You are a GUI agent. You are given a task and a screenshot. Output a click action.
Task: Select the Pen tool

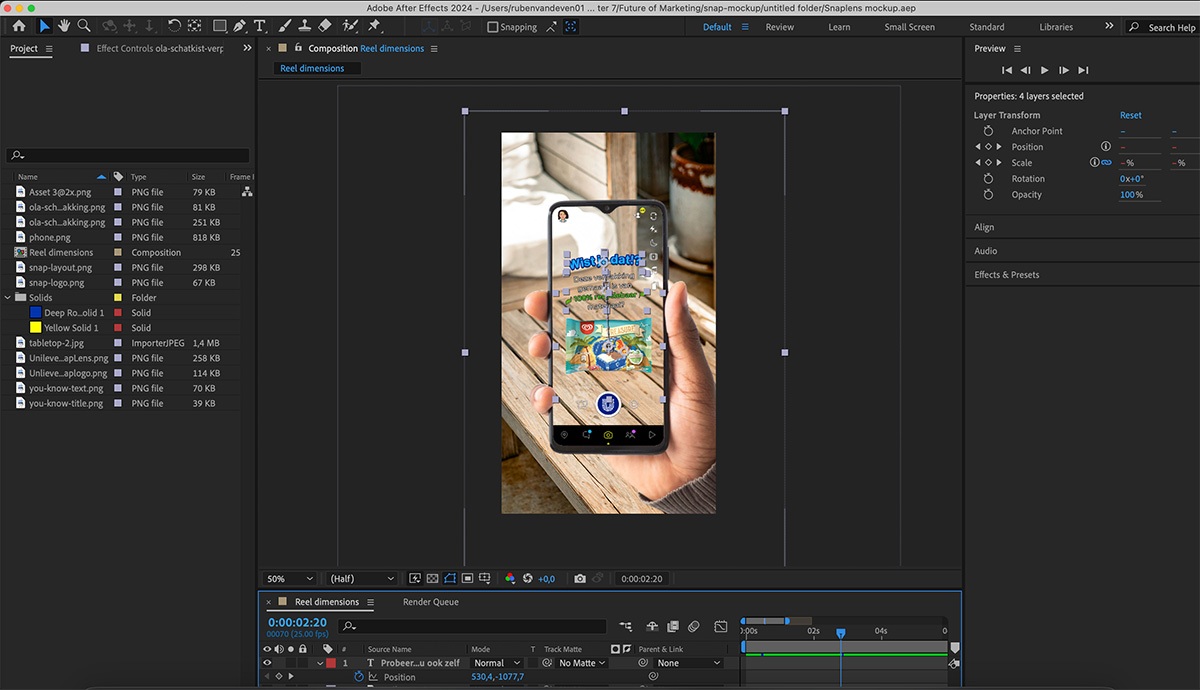[x=240, y=26]
